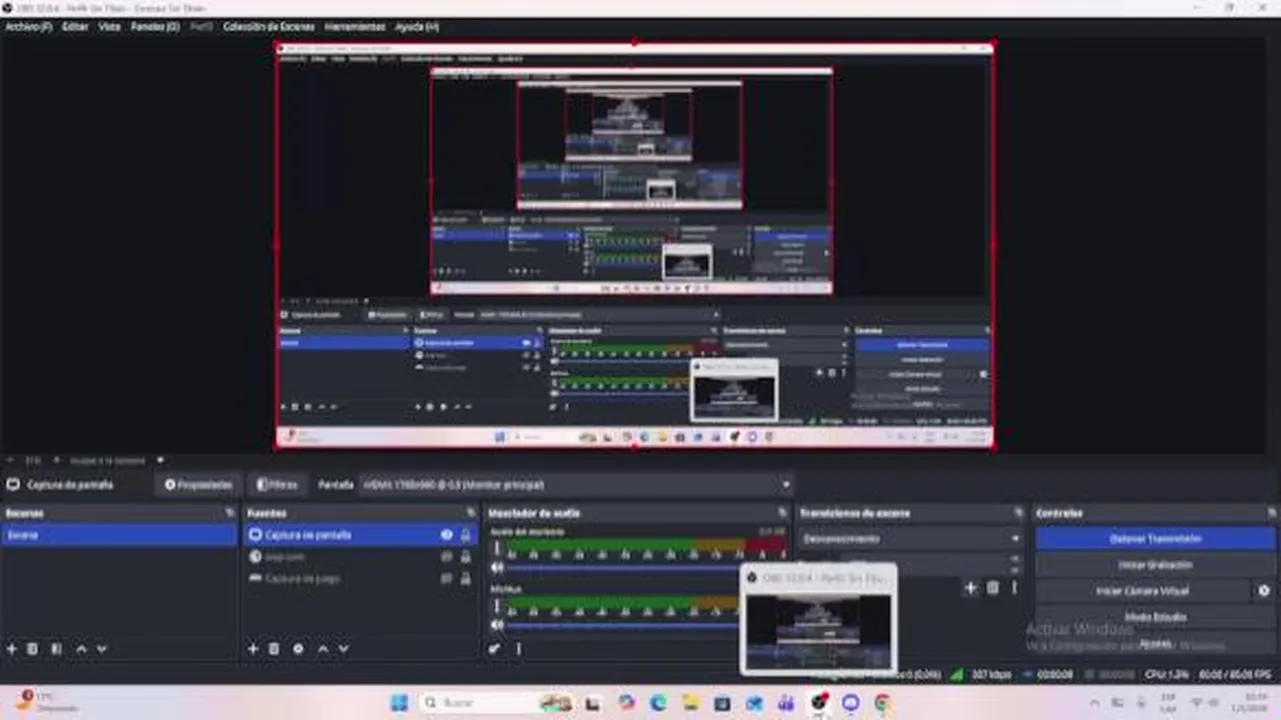Open the Editar menu
The image size is (1281, 720).
[75, 27]
